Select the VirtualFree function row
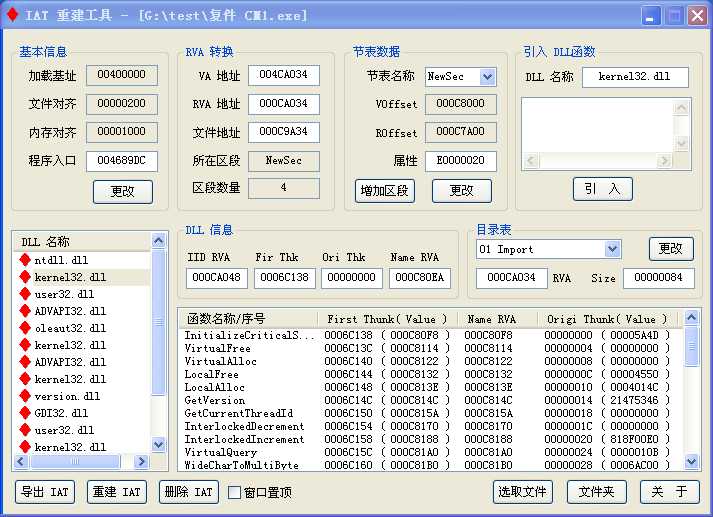713x517 pixels. (x=431, y=348)
